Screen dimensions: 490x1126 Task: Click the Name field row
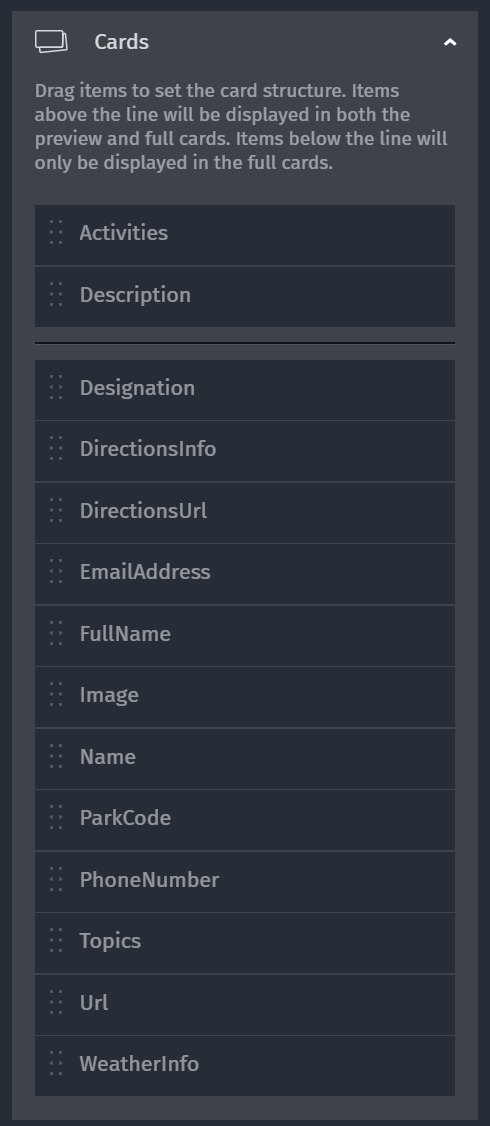245,758
